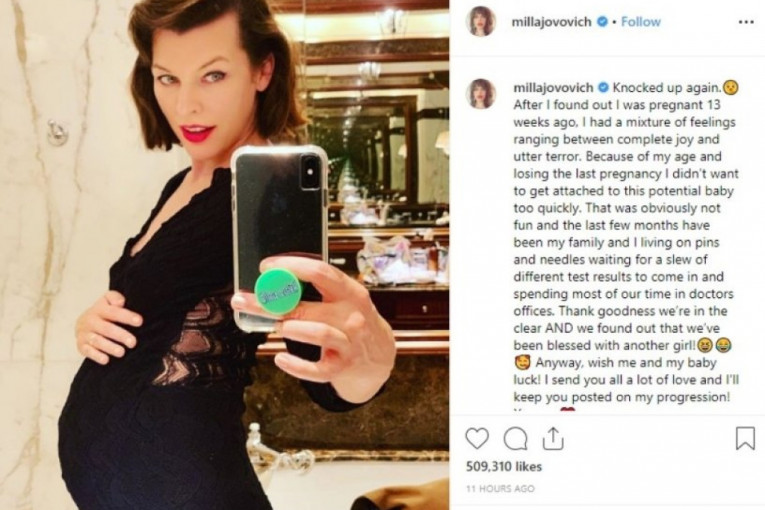Click the verified badge beside header username
Image resolution: width=765 pixels, height=510 pixels.
pyautogui.click(x=603, y=22)
